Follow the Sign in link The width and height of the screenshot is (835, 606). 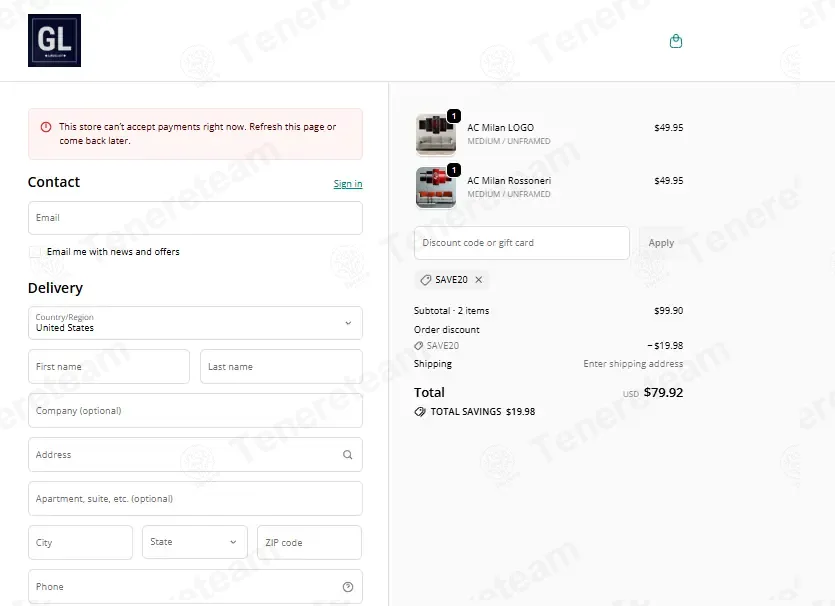(x=348, y=184)
